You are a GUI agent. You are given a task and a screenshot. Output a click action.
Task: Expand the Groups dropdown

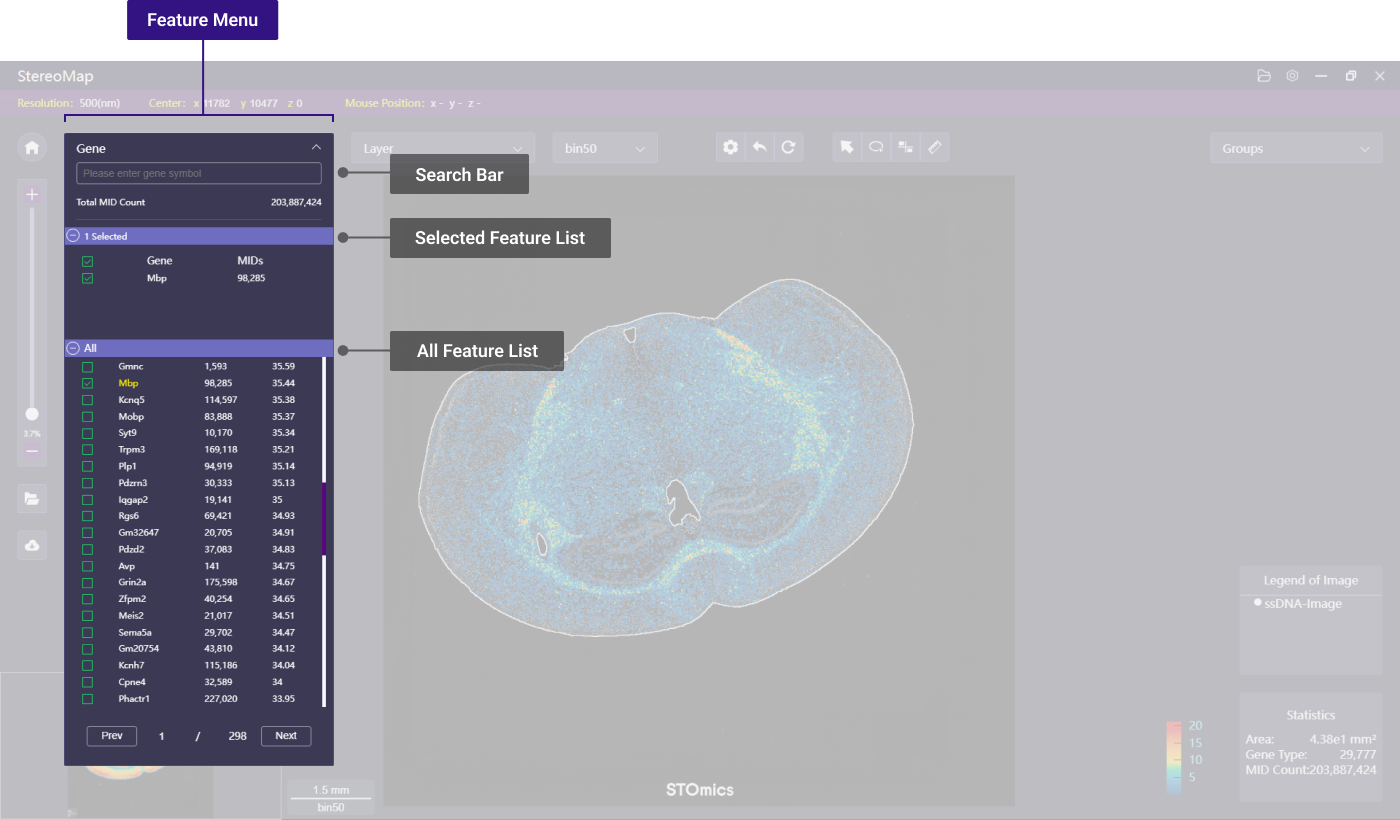[1295, 149]
